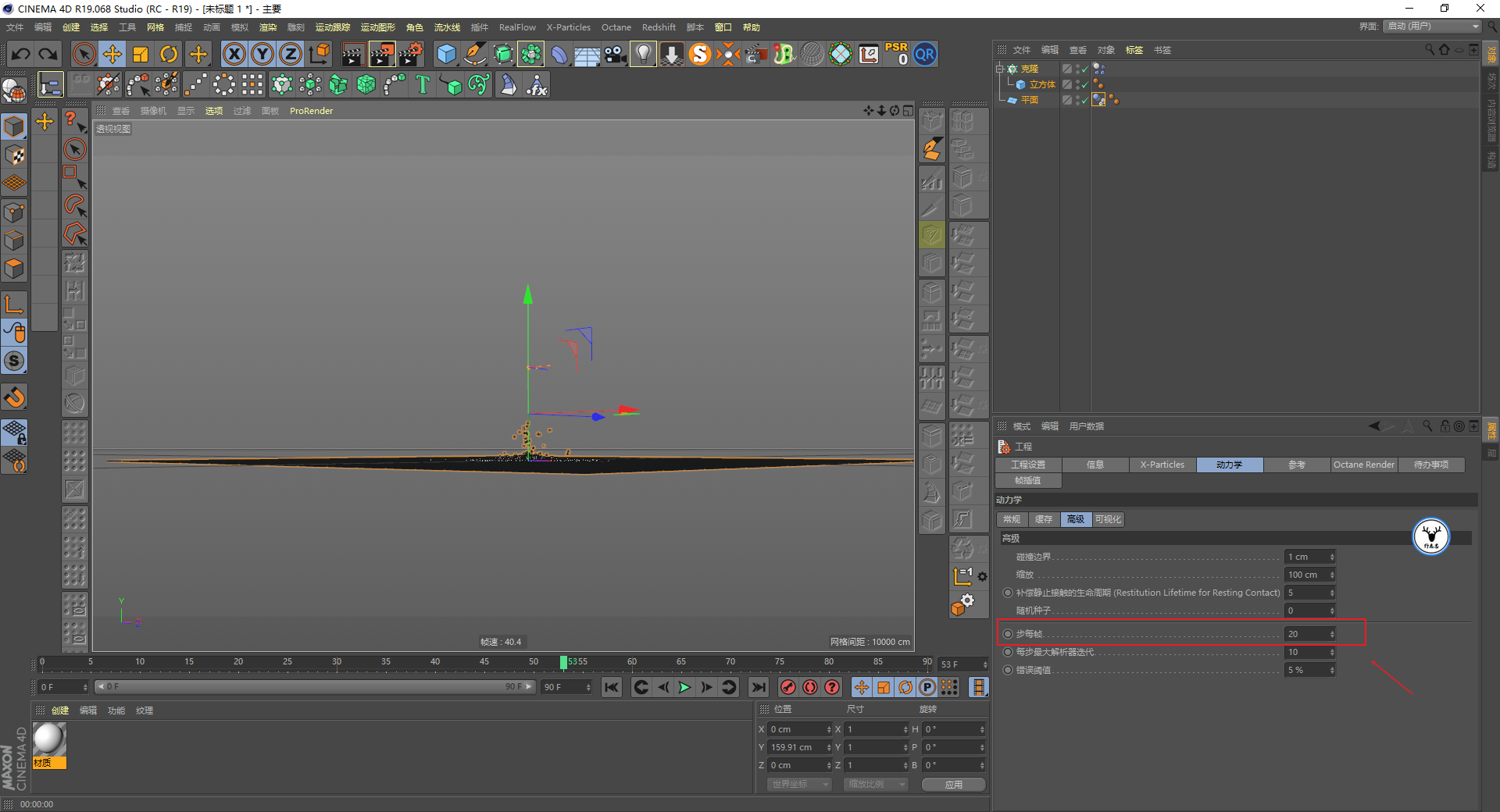
Task: Activate the Move tool
Action: (x=112, y=54)
